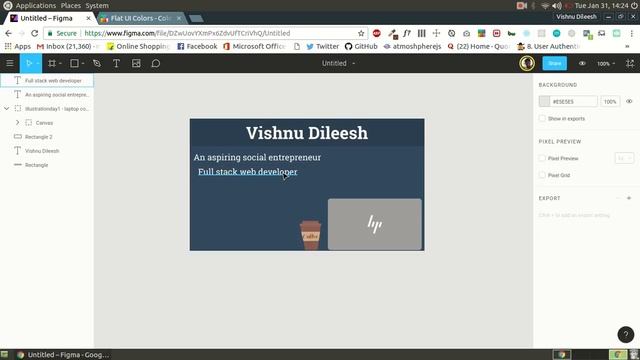Edit the background hex color field

tap(574, 101)
